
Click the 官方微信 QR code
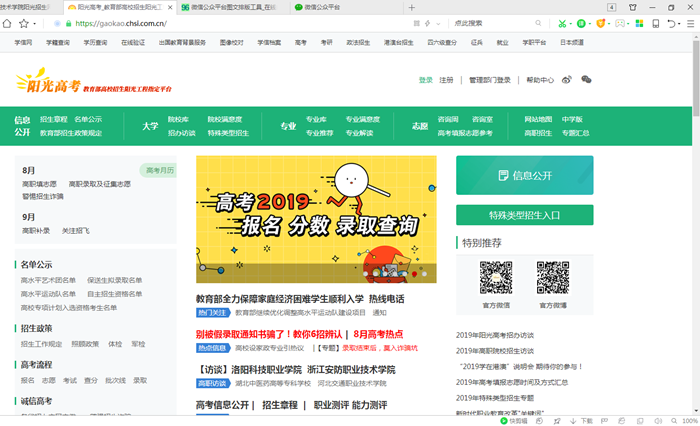click(x=496, y=277)
